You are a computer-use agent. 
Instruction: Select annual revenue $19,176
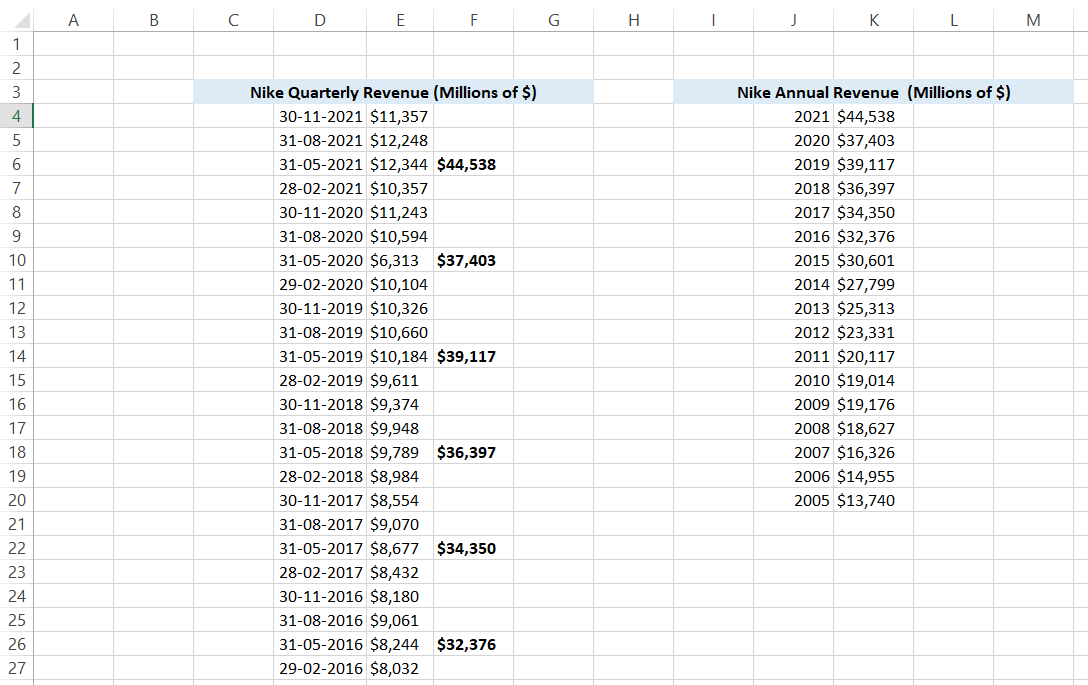(x=874, y=405)
